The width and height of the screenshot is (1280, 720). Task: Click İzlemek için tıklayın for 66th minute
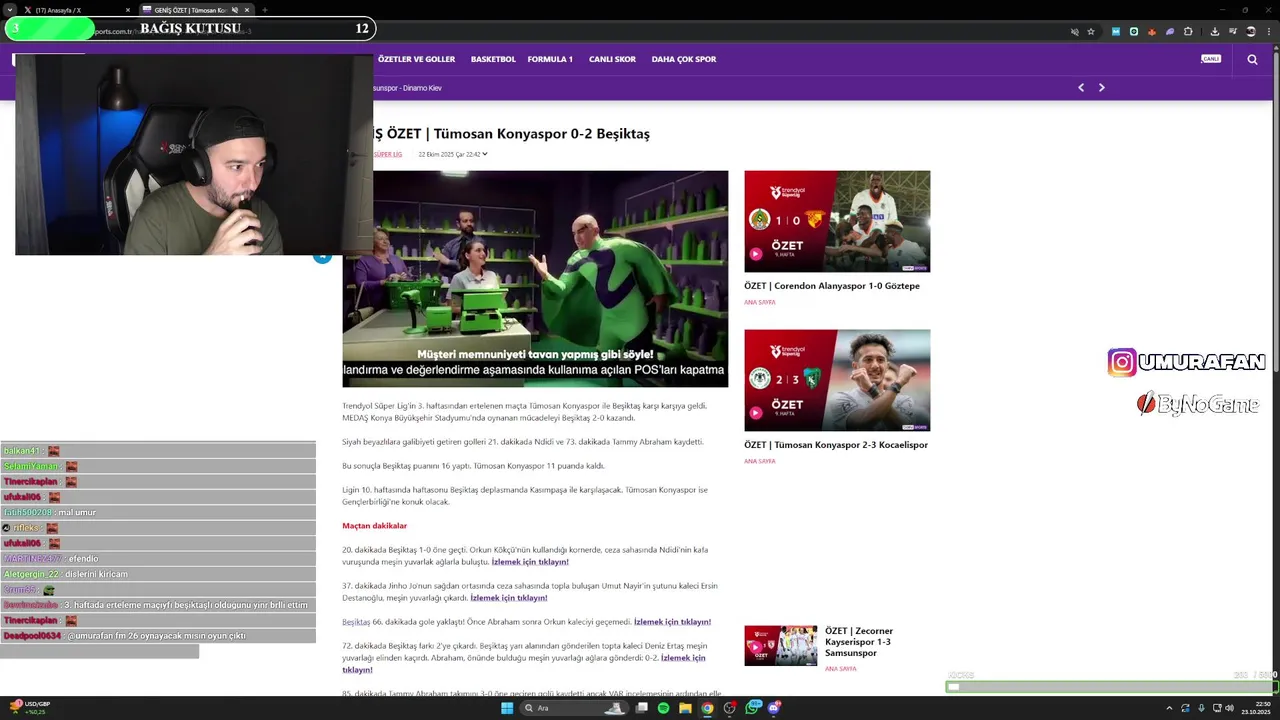tap(672, 622)
